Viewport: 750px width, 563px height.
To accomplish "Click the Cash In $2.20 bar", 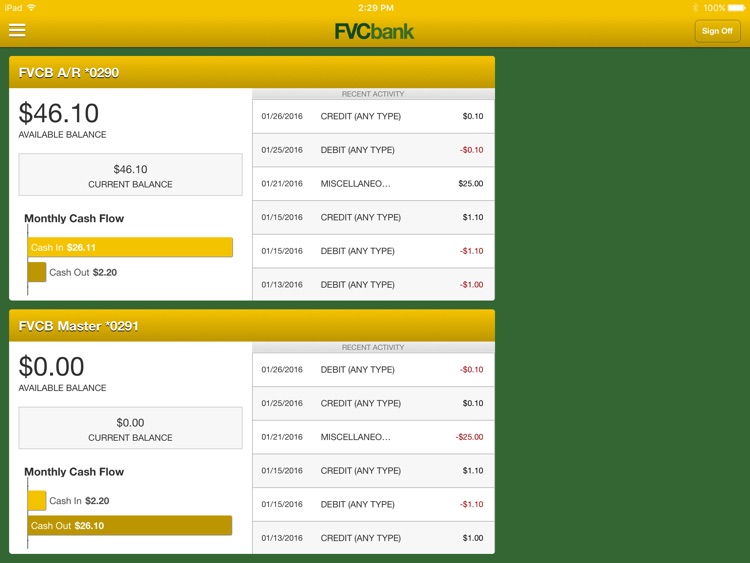I will coord(37,501).
